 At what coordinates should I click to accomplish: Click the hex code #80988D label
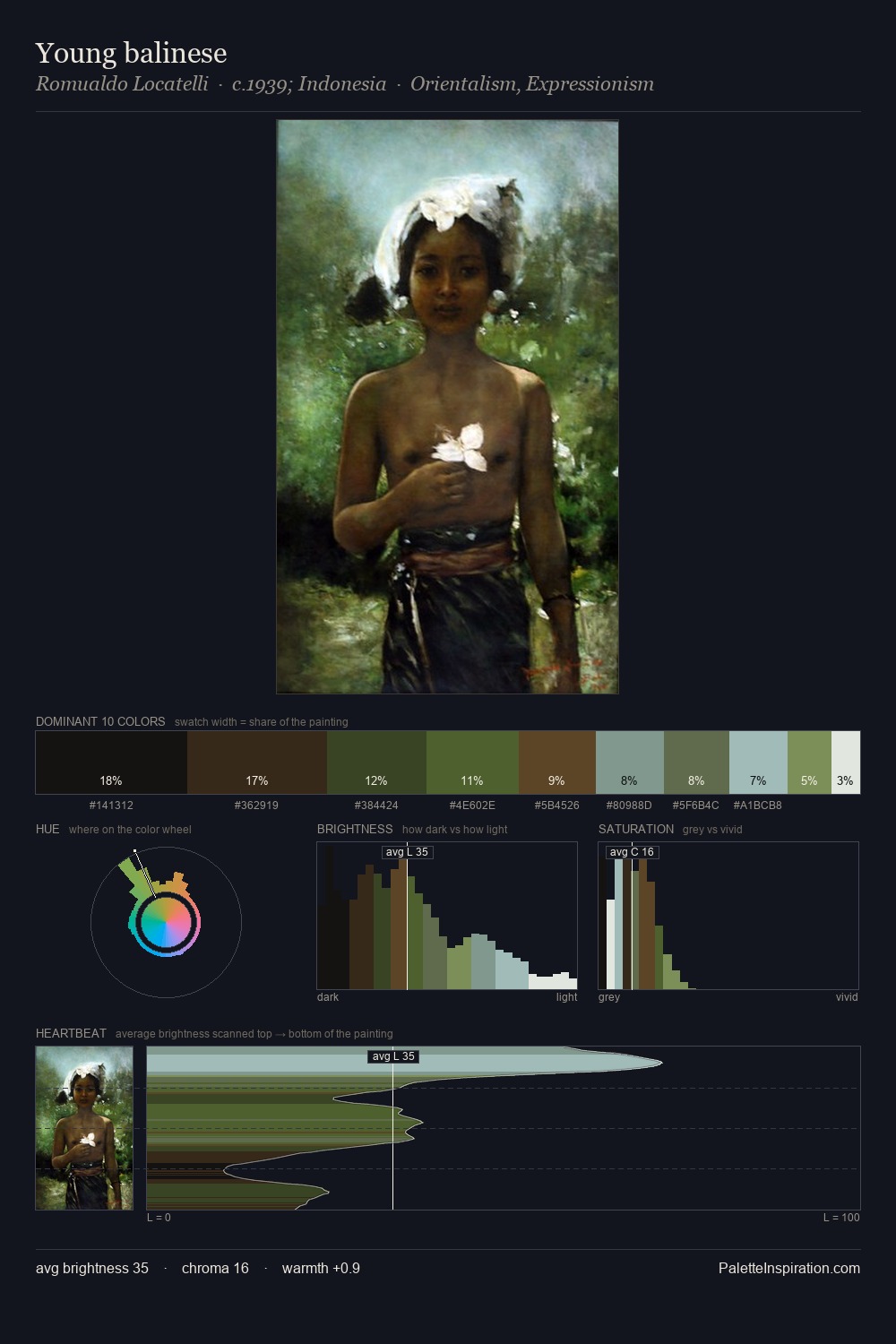click(x=629, y=806)
